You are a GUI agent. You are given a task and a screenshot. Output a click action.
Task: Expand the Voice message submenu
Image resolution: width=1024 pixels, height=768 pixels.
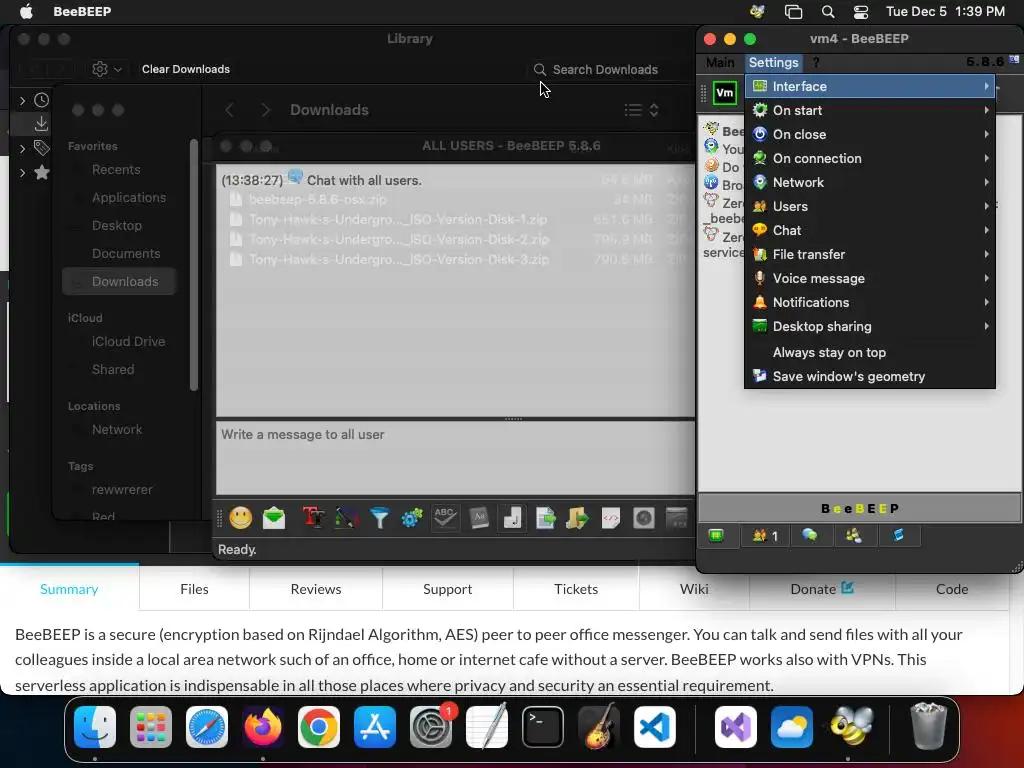[x=871, y=278]
